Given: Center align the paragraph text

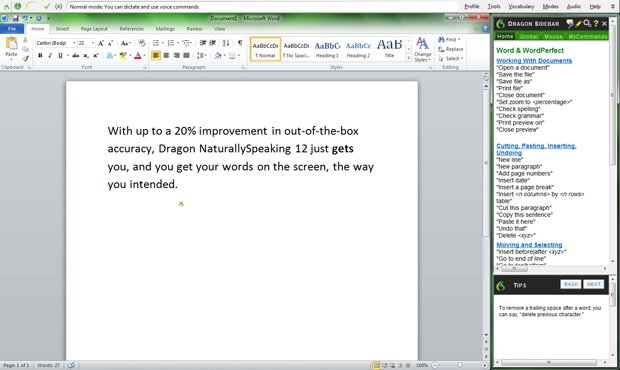Looking at the screenshot, I should [166, 56].
